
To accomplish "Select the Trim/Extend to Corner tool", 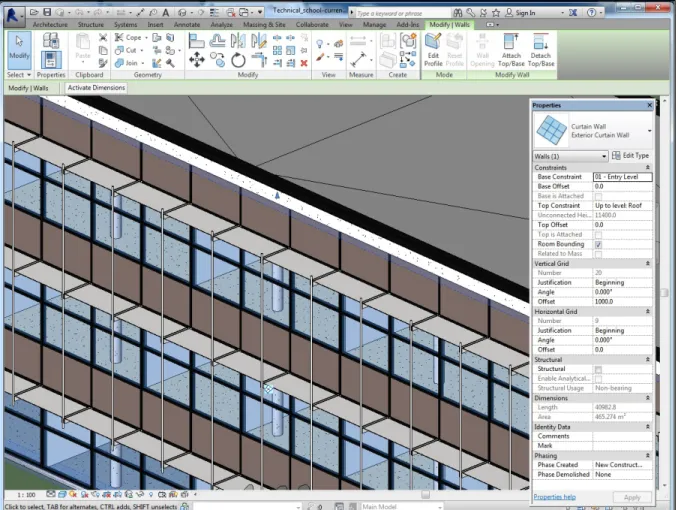I will pyautogui.click(x=259, y=60).
